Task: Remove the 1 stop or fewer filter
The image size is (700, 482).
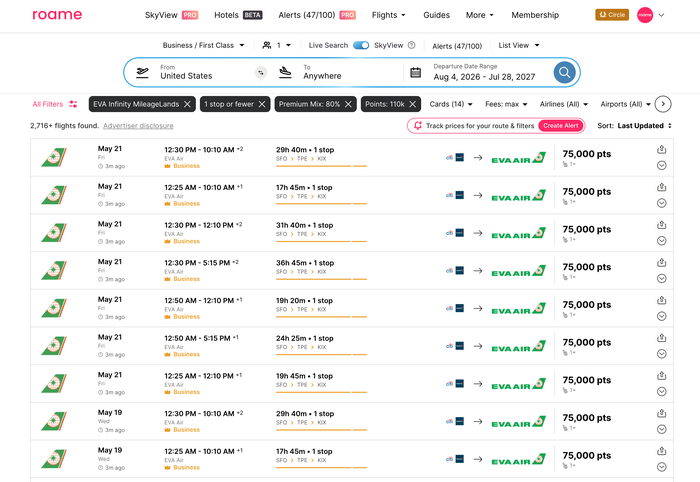Action: [262, 104]
